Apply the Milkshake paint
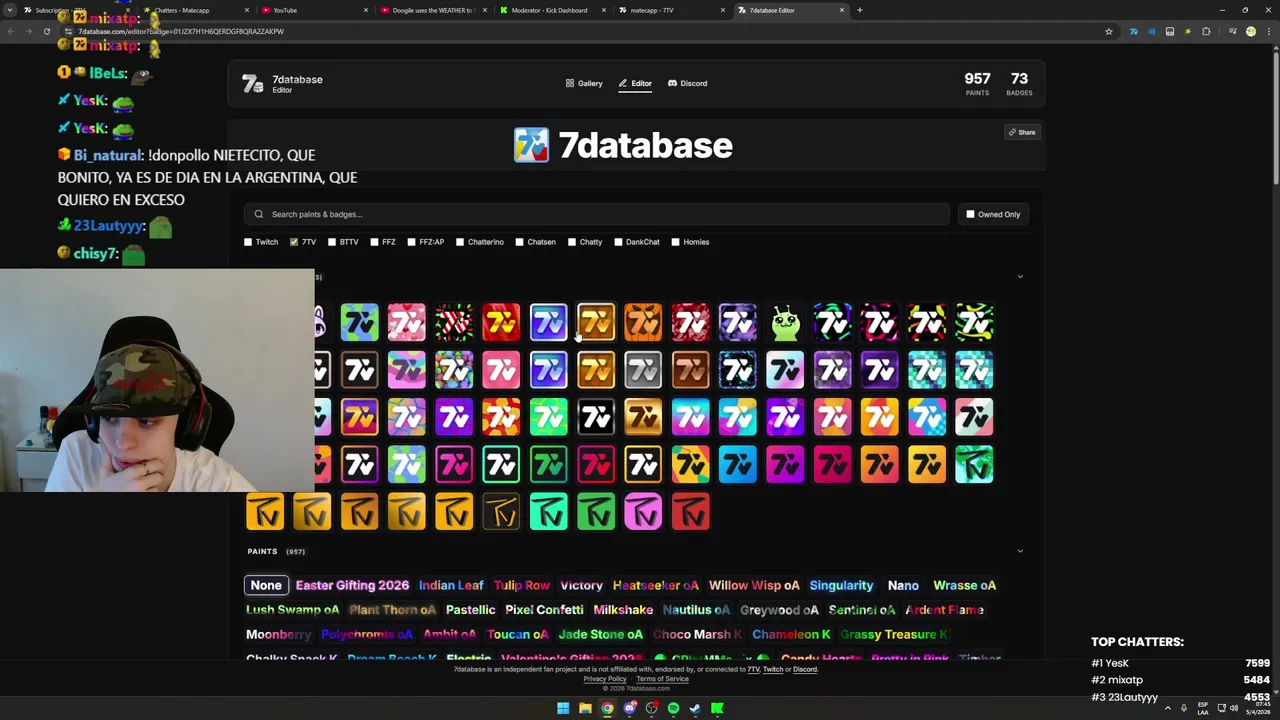Screen dimensions: 1280x720 [623, 610]
